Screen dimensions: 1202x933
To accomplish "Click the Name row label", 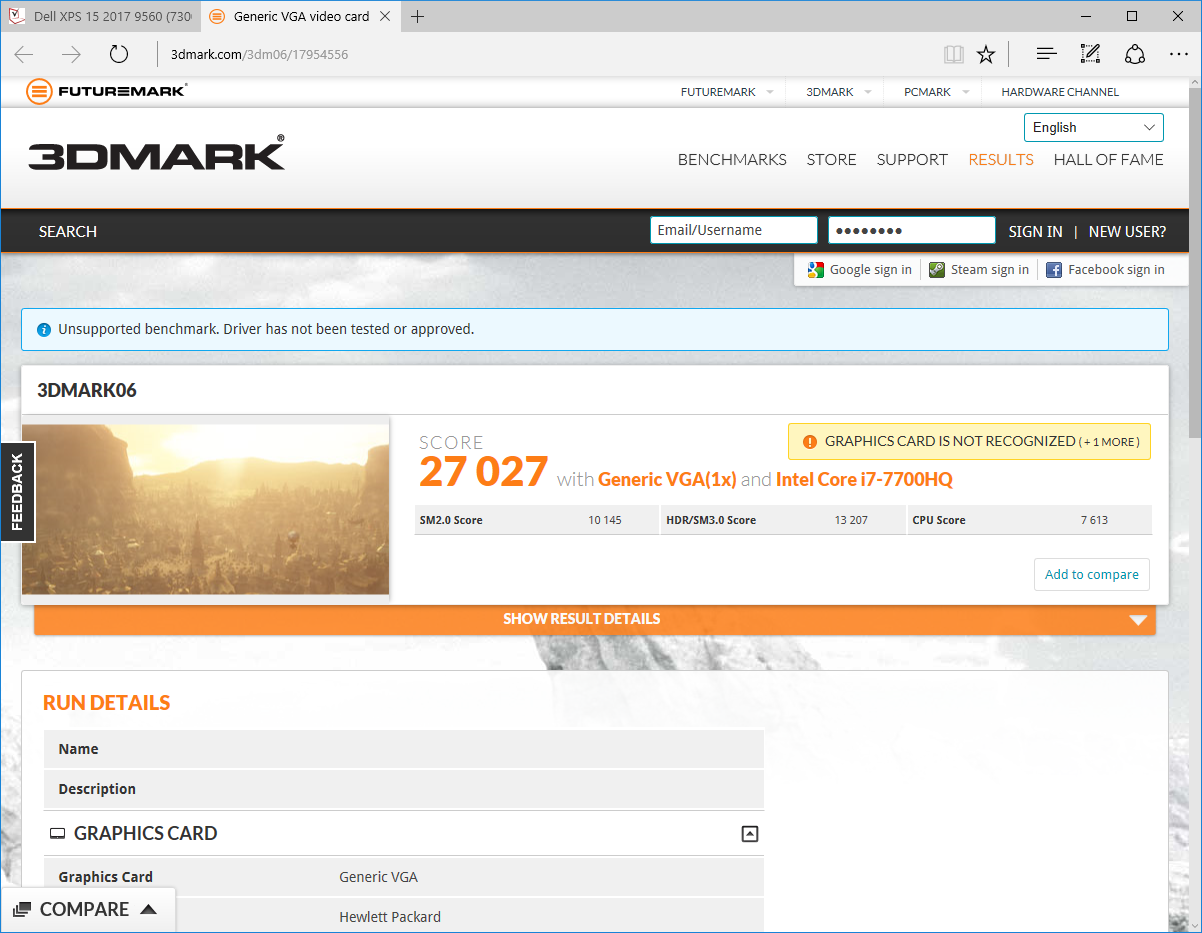I will [x=78, y=749].
